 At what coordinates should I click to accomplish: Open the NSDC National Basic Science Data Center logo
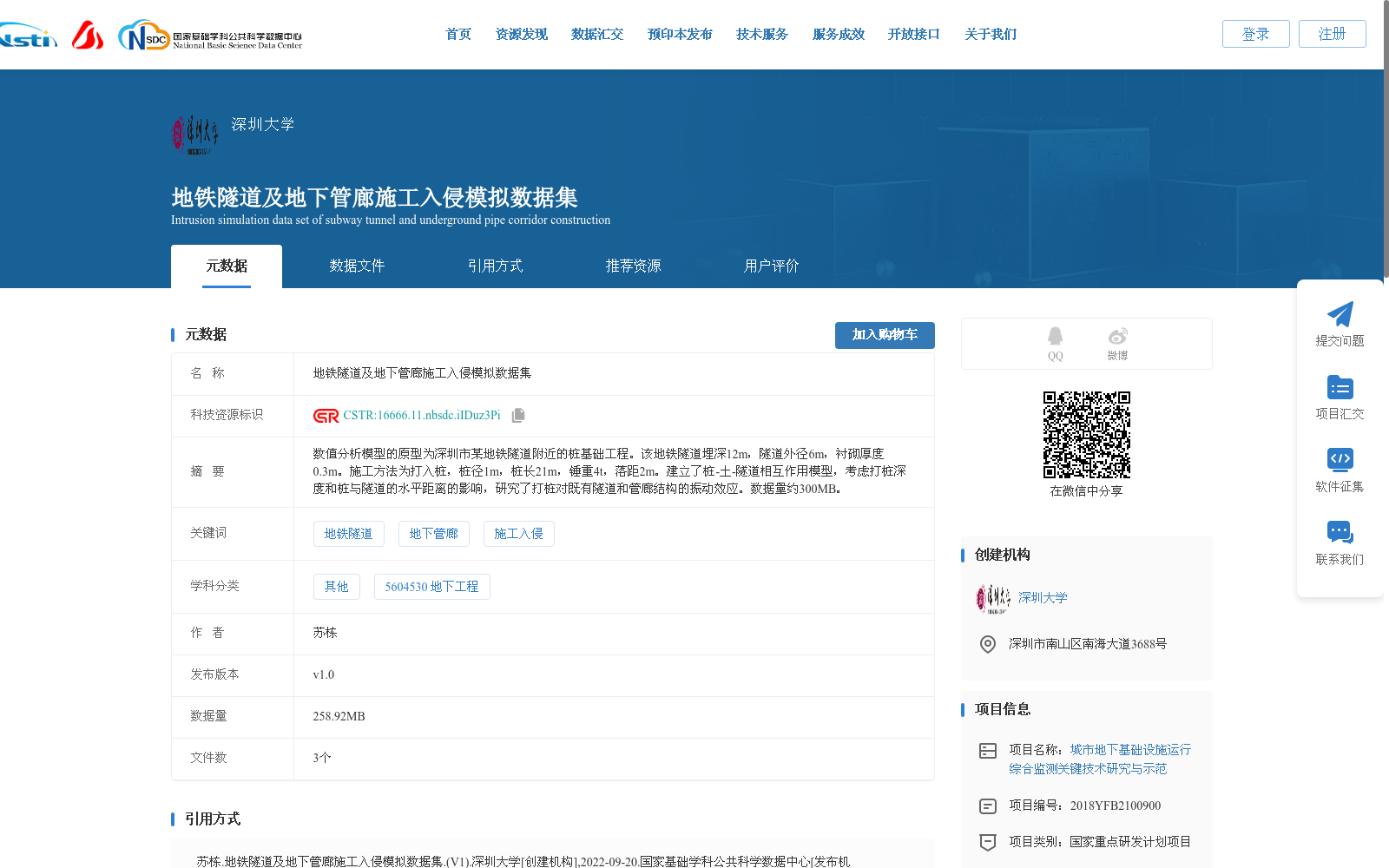click(210, 36)
